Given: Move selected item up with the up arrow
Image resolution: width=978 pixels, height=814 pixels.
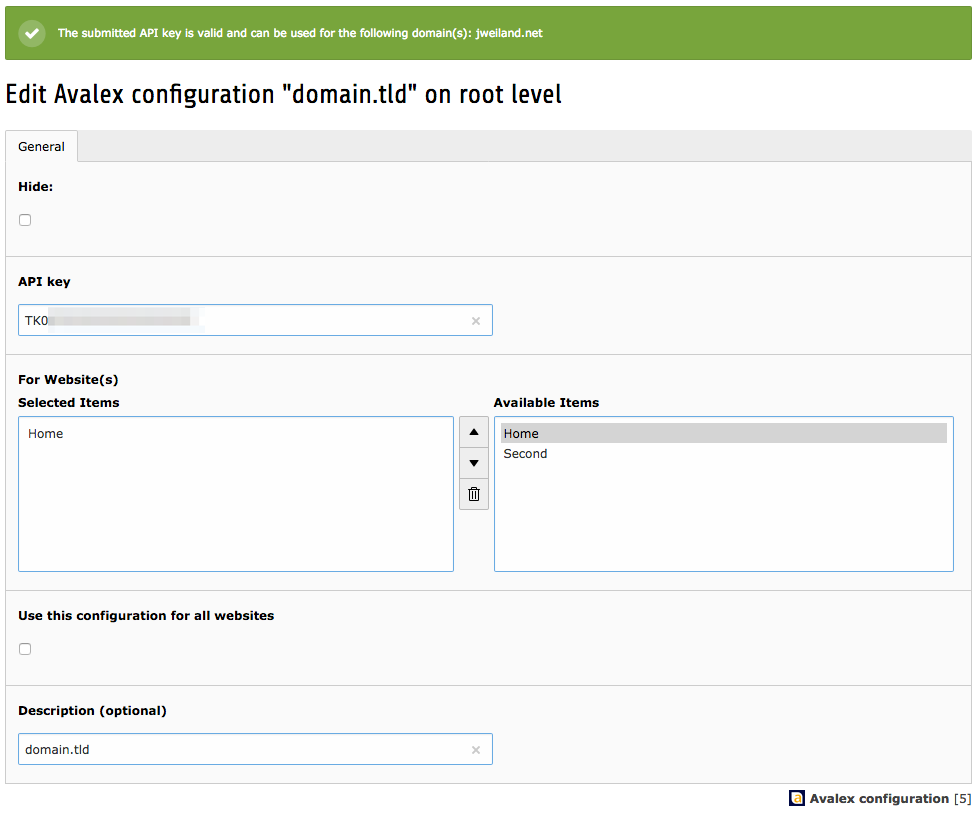Looking at the screenshot, I should [x=473, y=433].
